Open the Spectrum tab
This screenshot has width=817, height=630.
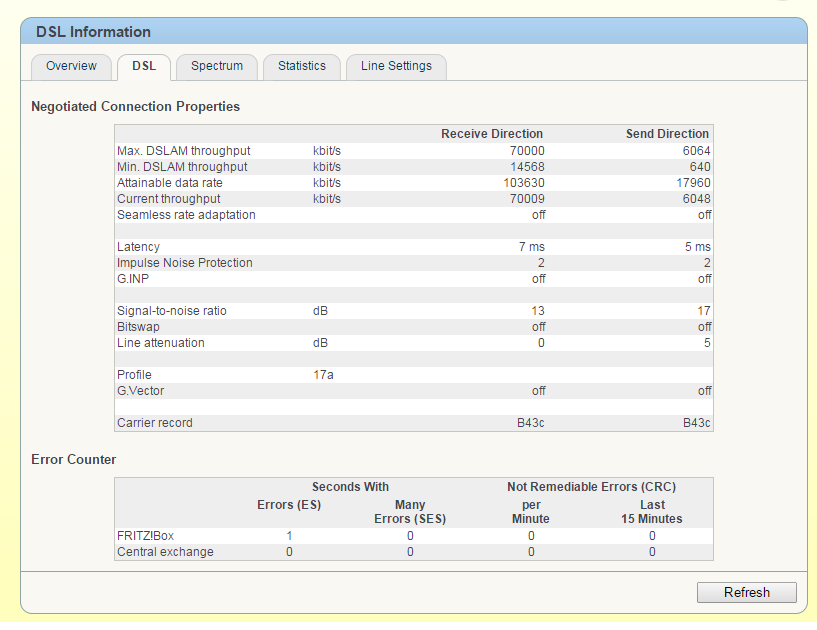pos(217,66)
